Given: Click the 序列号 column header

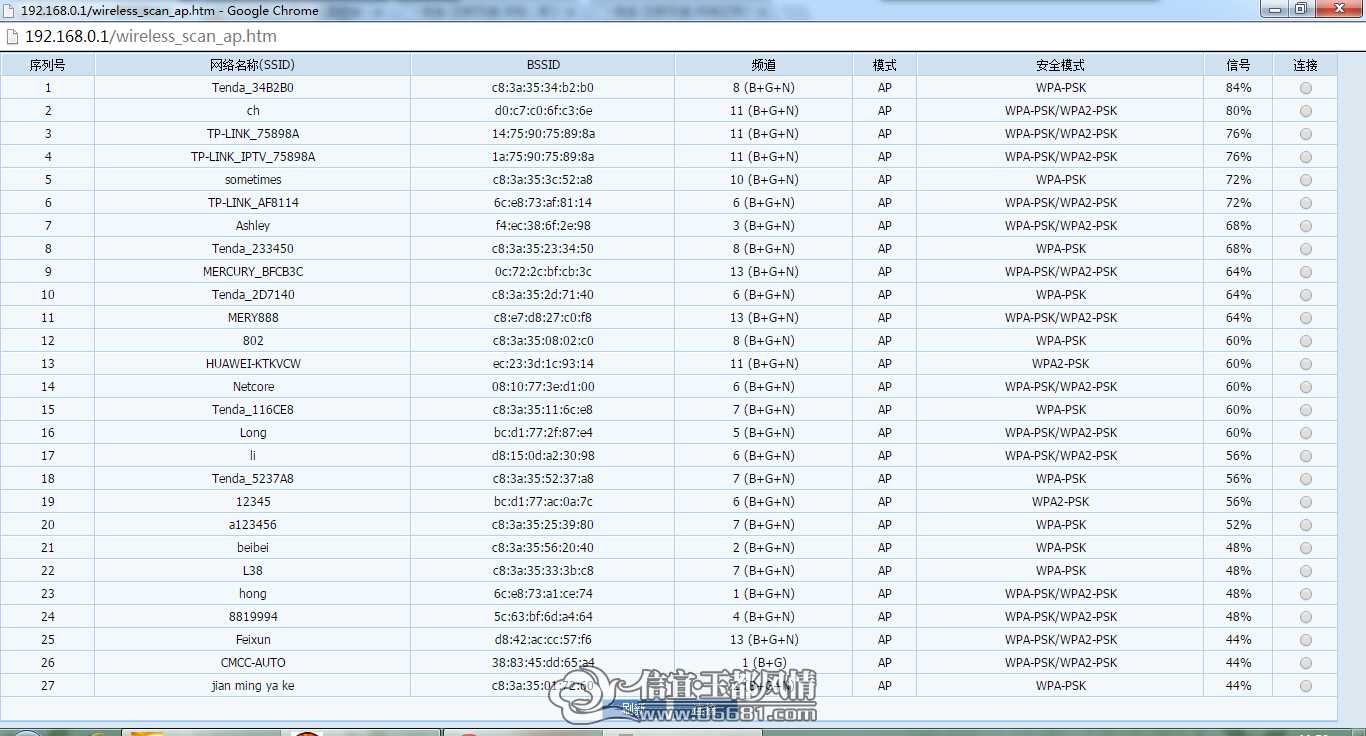Looking at the screenshot, I should click(48, 65).
